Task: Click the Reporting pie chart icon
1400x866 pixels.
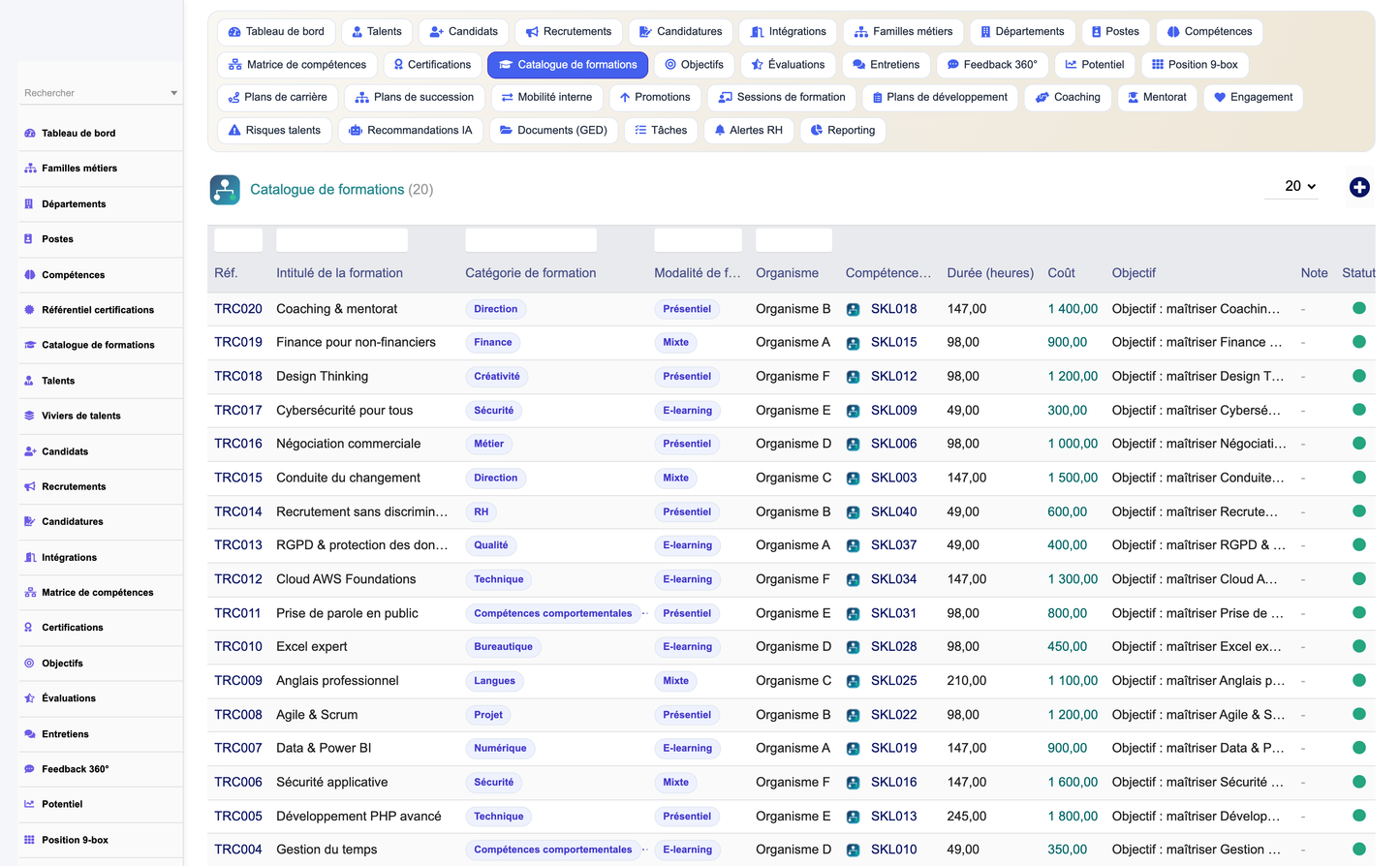Action: [x=817, y=130]
